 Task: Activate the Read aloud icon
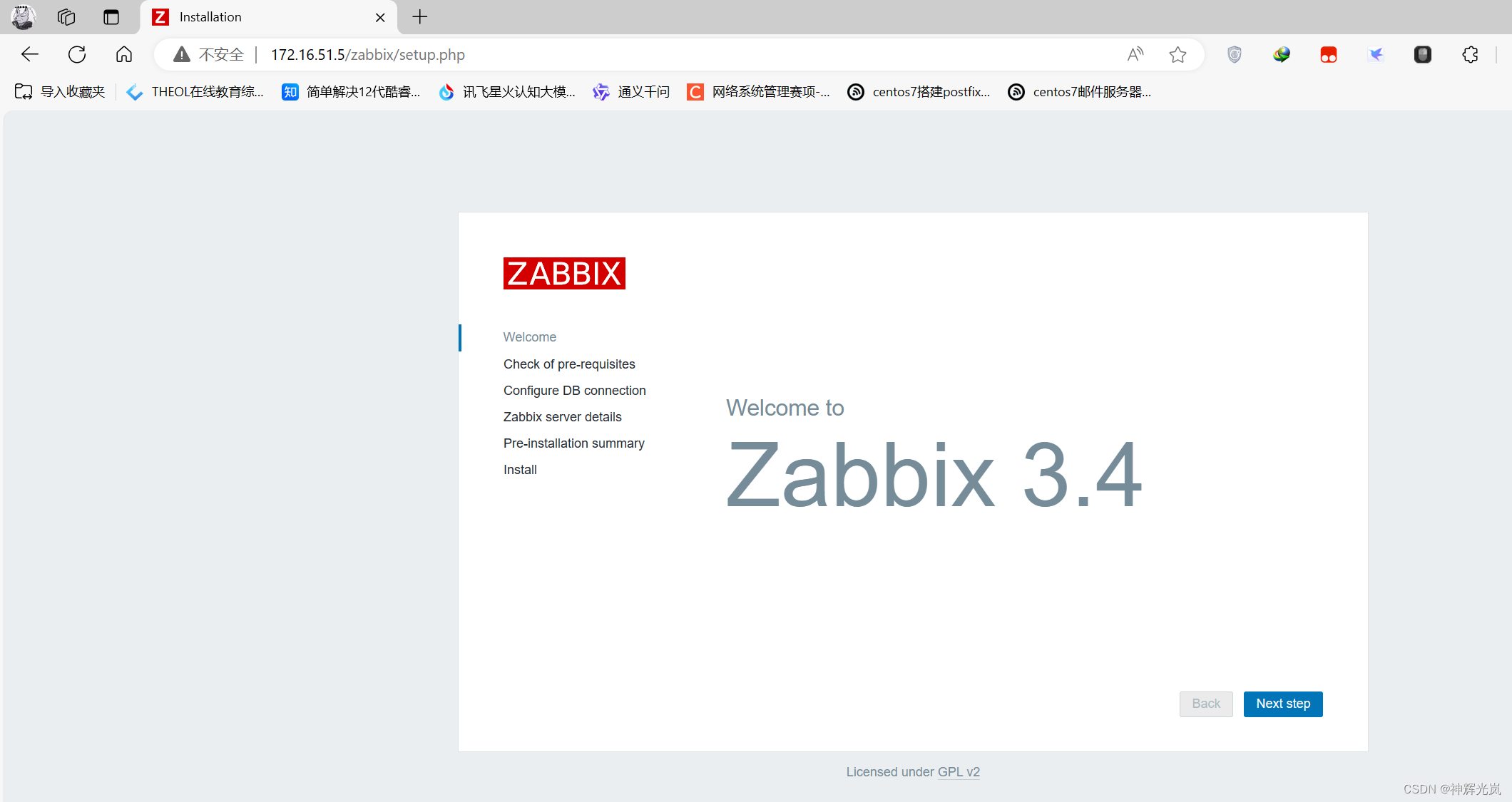click(1135, 55)
